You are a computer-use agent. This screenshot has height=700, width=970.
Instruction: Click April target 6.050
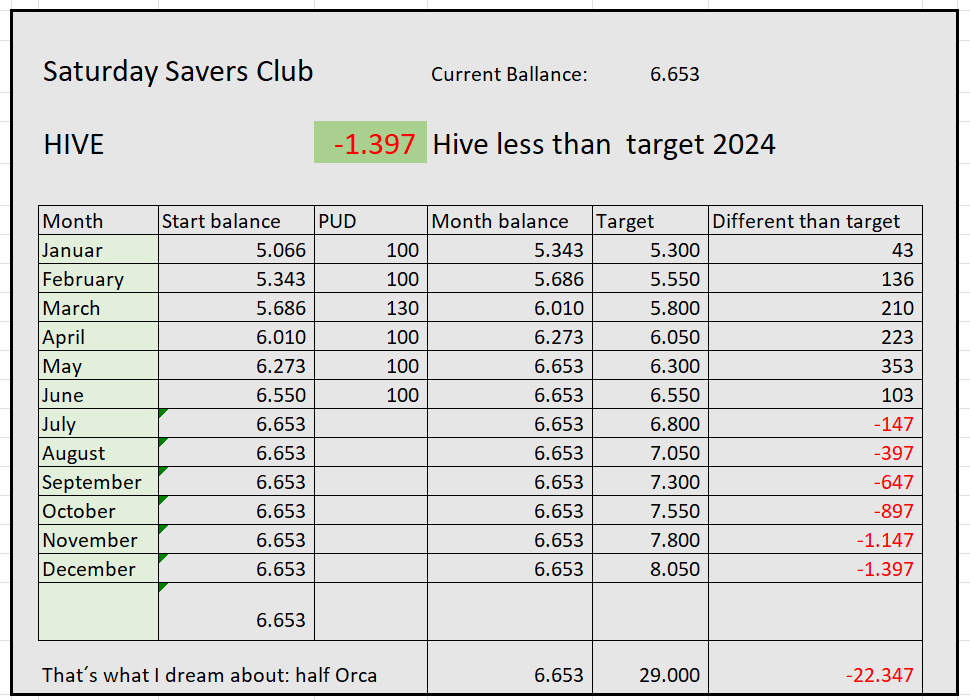(650, 337)
